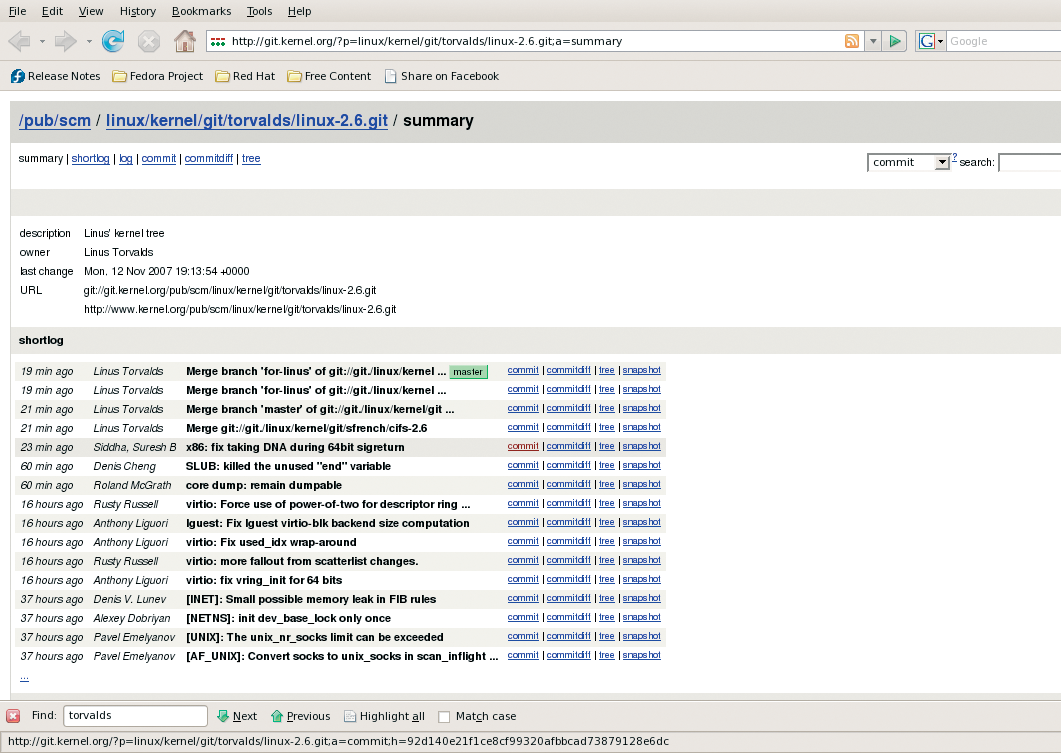Click the /pub/scm breadcrumb link
Viewport: 1061px width, 753px height.
[55, 120]
